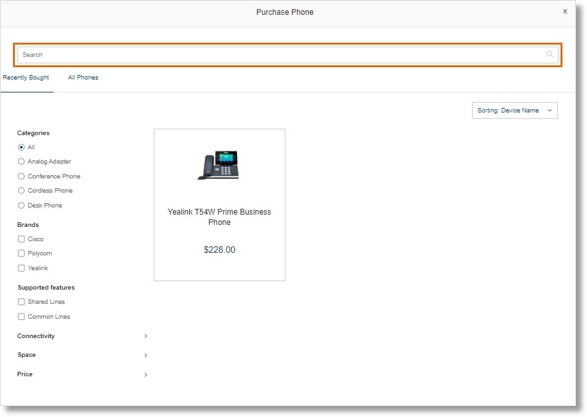Select the All category radio button
The image size is (587, 417).
click(21, 147)
